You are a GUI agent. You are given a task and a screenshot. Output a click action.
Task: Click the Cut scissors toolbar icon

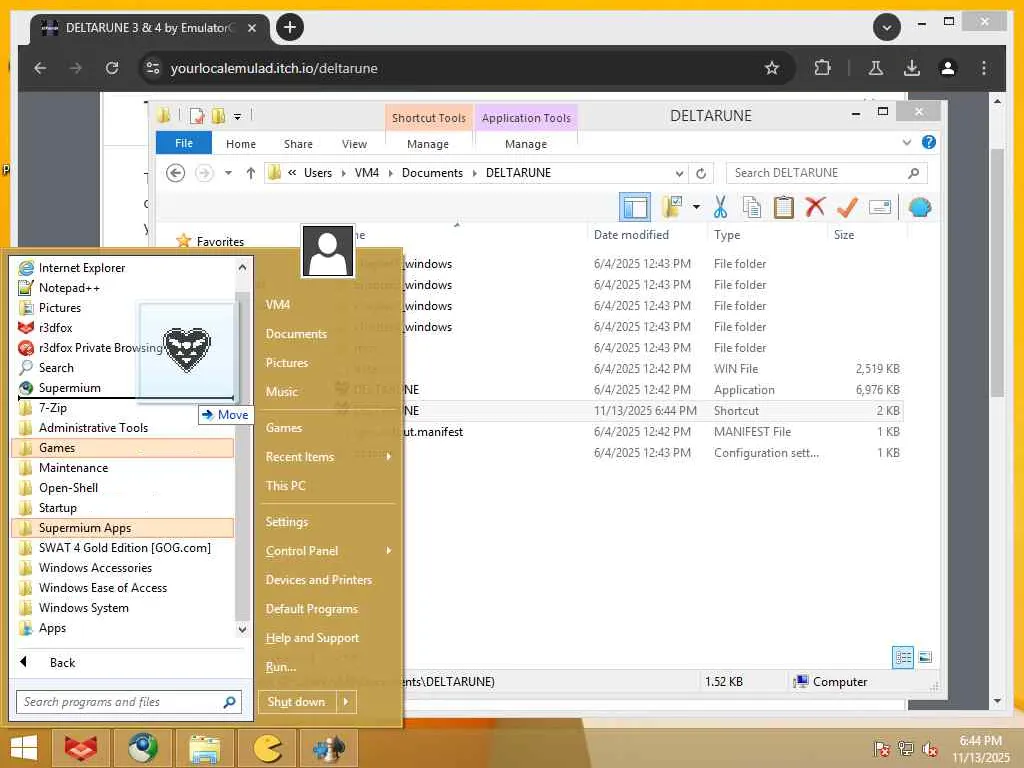tap(720, 208)
